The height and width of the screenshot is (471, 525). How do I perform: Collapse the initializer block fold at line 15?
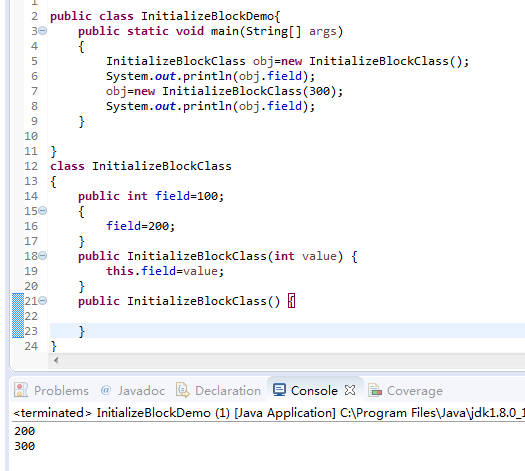(x=43, y=211)
